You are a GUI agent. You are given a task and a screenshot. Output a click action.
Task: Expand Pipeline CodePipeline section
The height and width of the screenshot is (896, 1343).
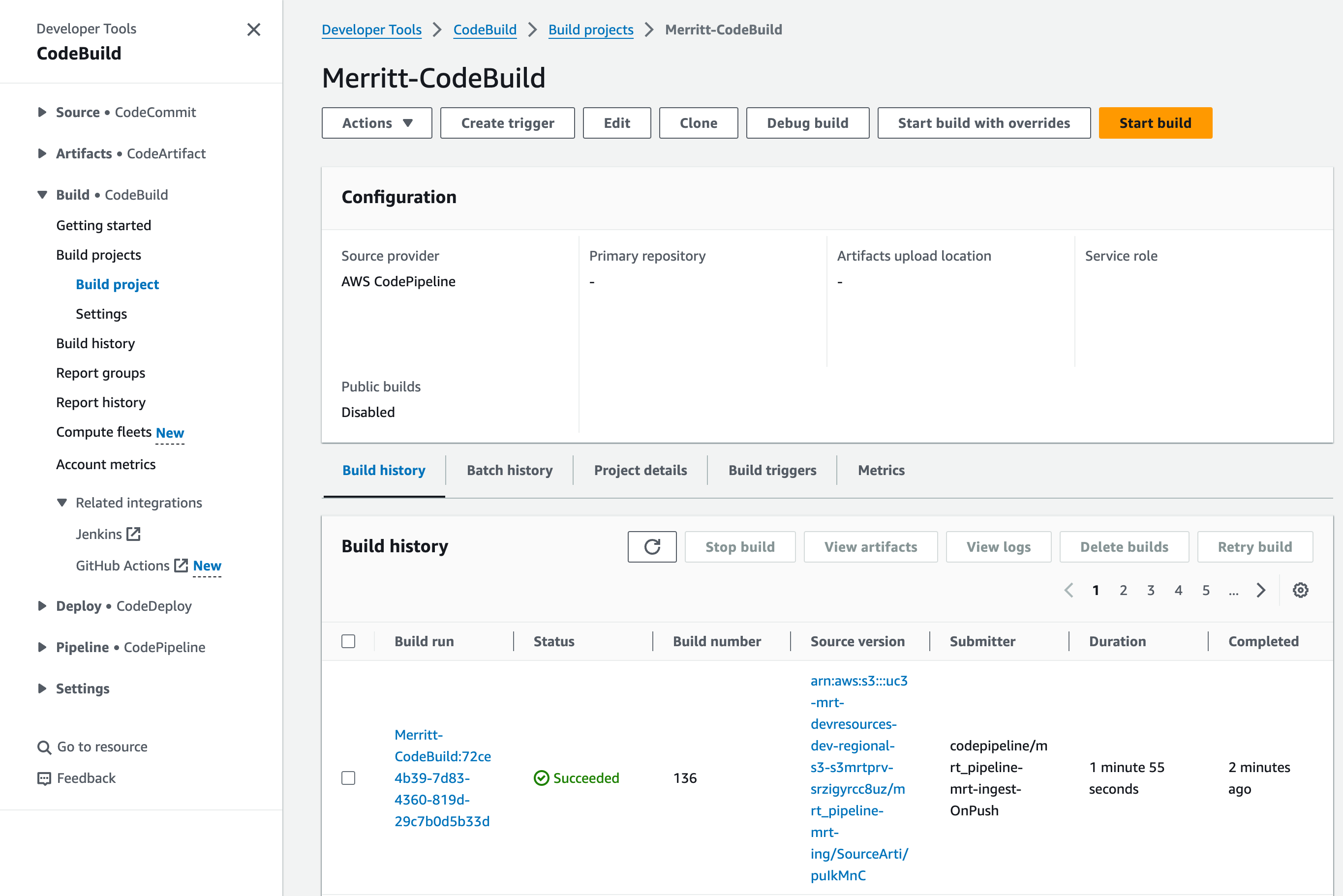(x=42, y=647)
